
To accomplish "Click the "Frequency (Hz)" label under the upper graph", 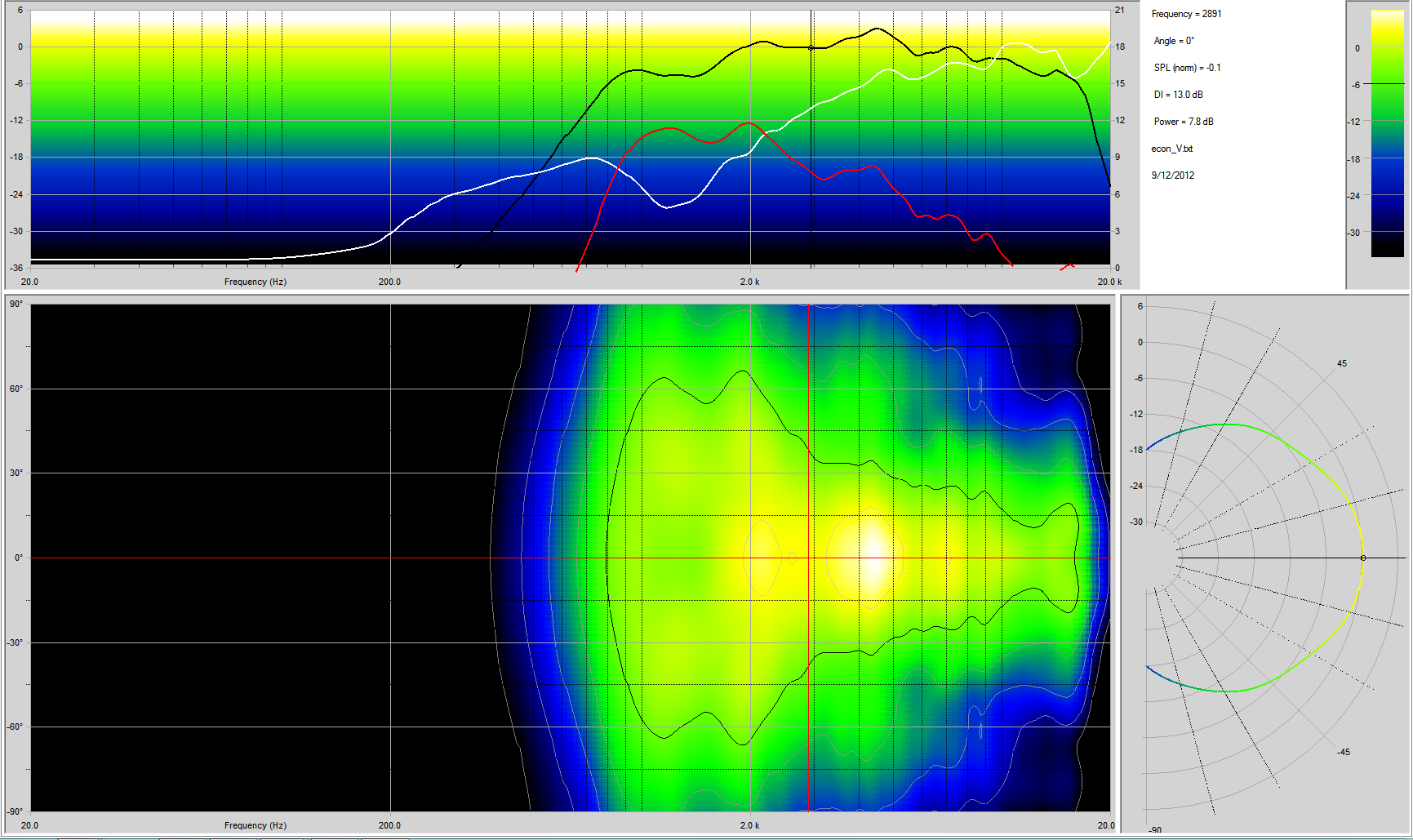I will click(255, 282).
